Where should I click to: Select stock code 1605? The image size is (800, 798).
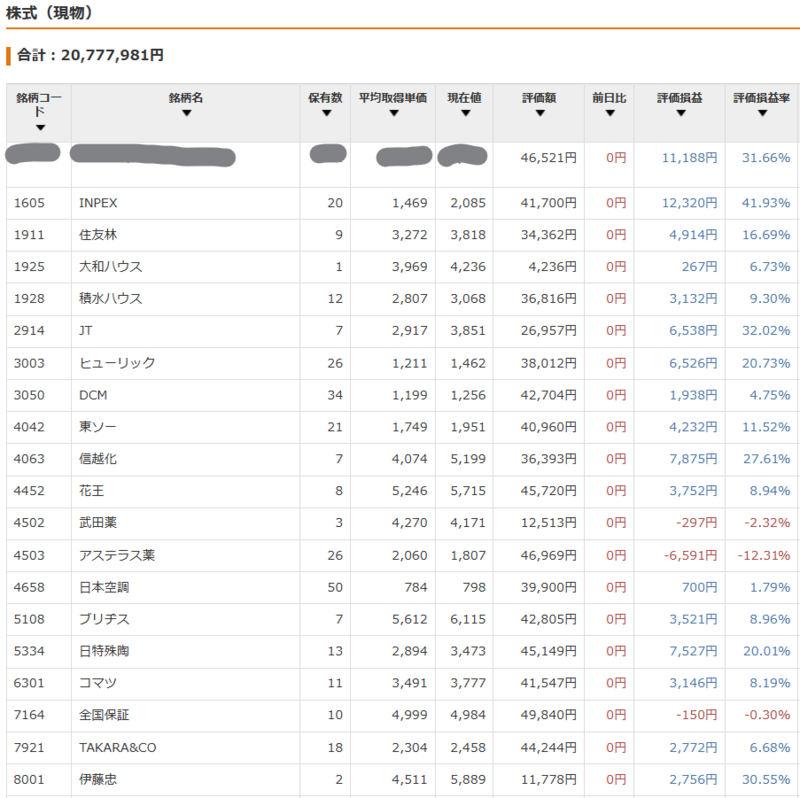(29, 203)
